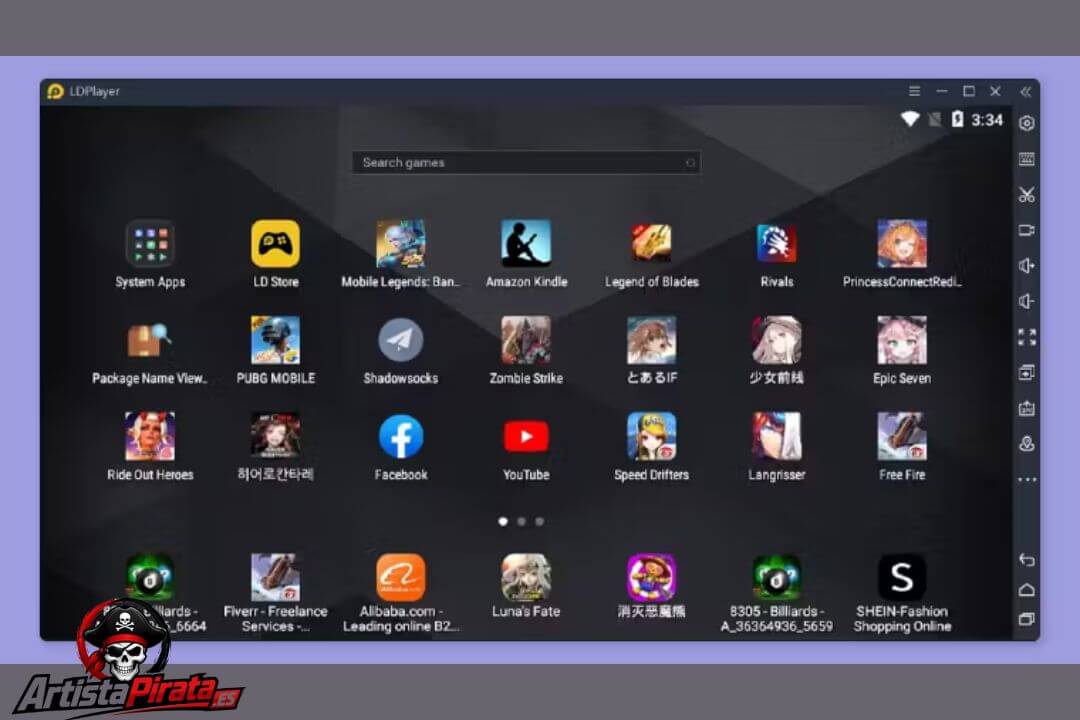Click the Android back button in sidebar
The height and width of the screenshot is (720, 1080).
(1026, 559)
